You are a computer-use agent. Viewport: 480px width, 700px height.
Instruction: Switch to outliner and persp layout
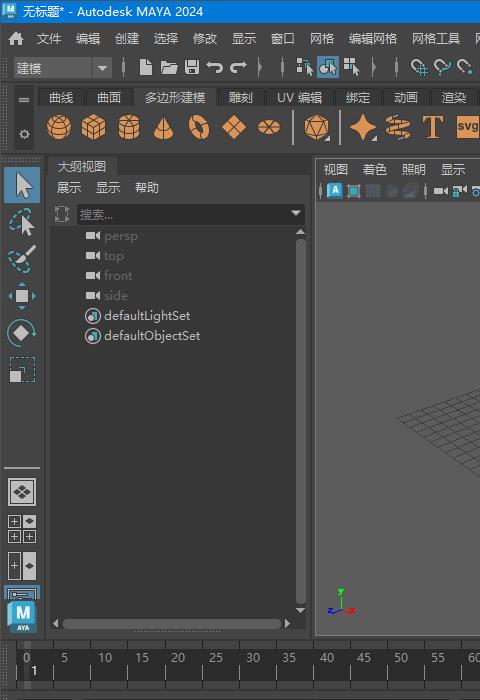tap(22, 566)
